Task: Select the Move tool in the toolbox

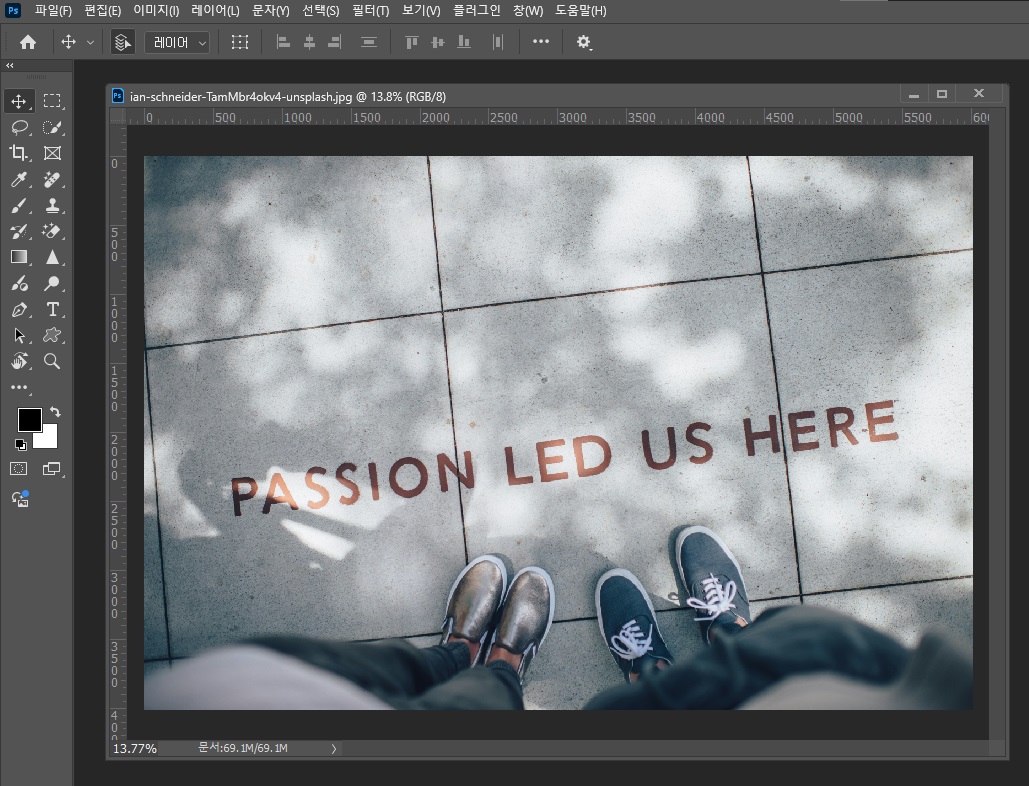Action: click(x=18, y=101)
